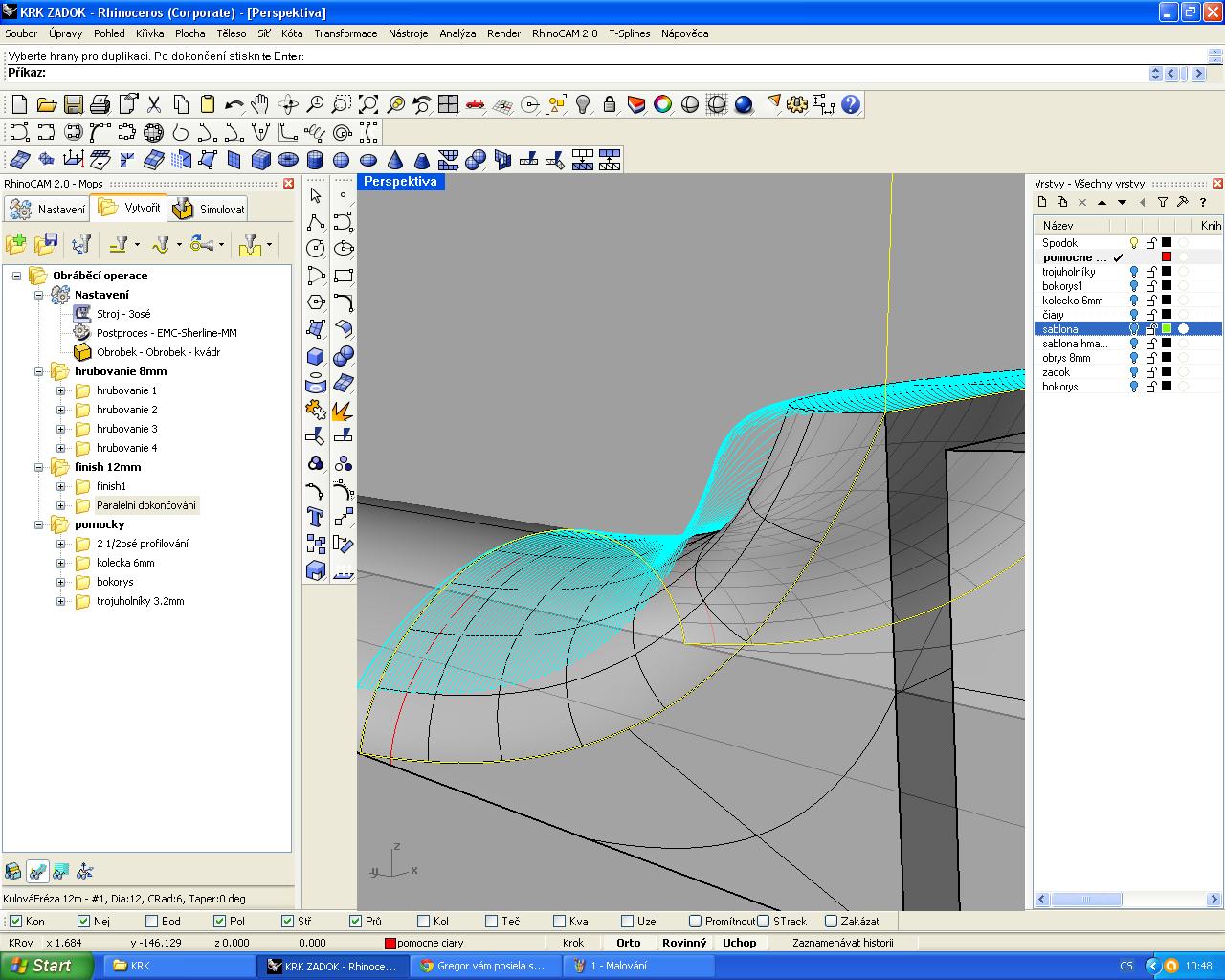Image resolution: width=1225 pixels, height=980 pixels.
Task: Expand the hrubovanie 1 tree node
Action: coord(60,390)
